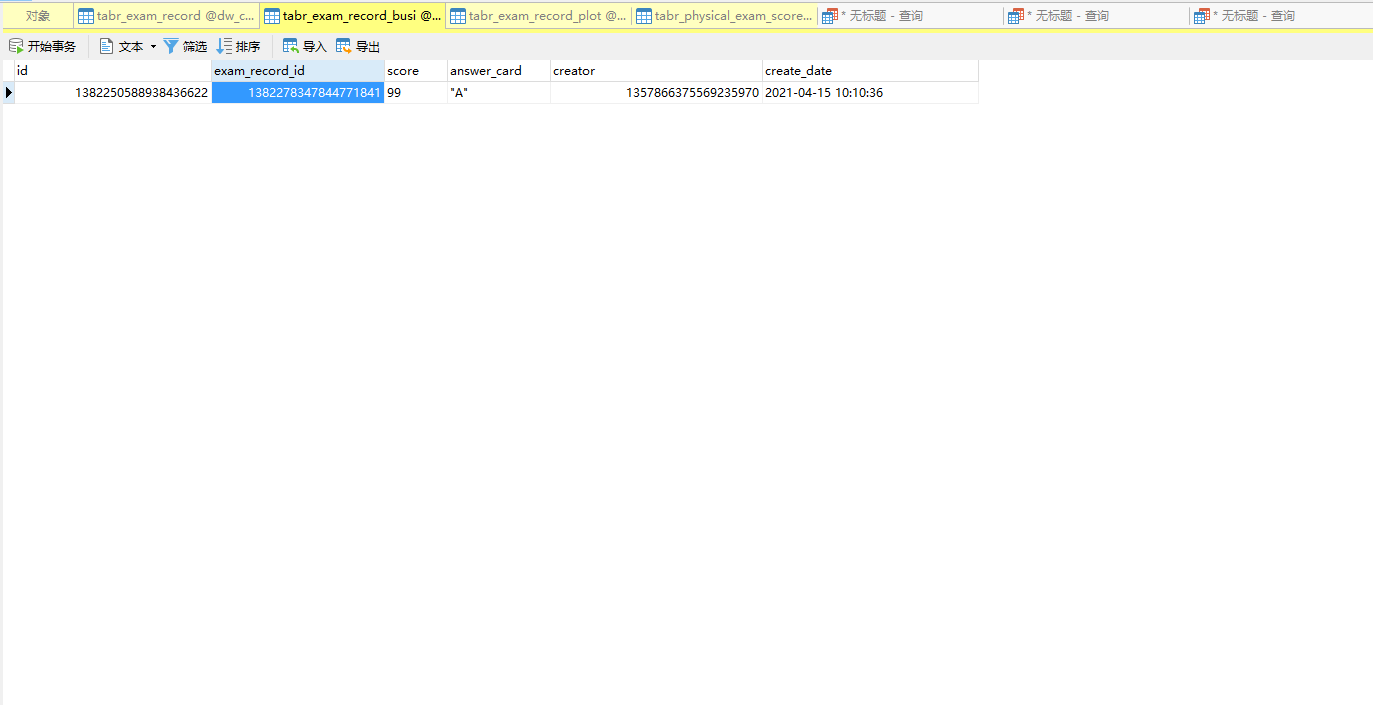Click the Import (导入) icon
The height and width of the screenshot is (705, 1373).
[291, 46]
